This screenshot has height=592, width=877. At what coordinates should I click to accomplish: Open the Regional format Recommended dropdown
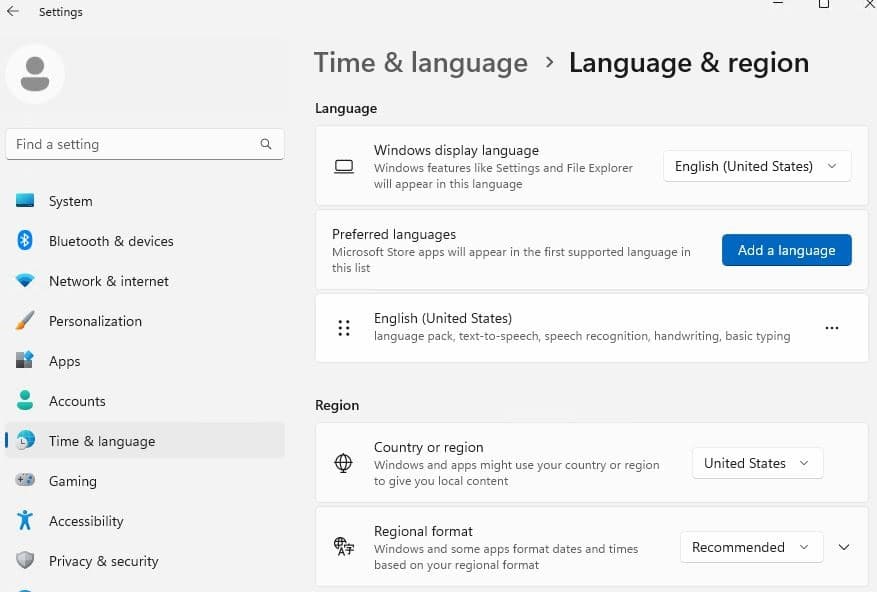point(751,547)
